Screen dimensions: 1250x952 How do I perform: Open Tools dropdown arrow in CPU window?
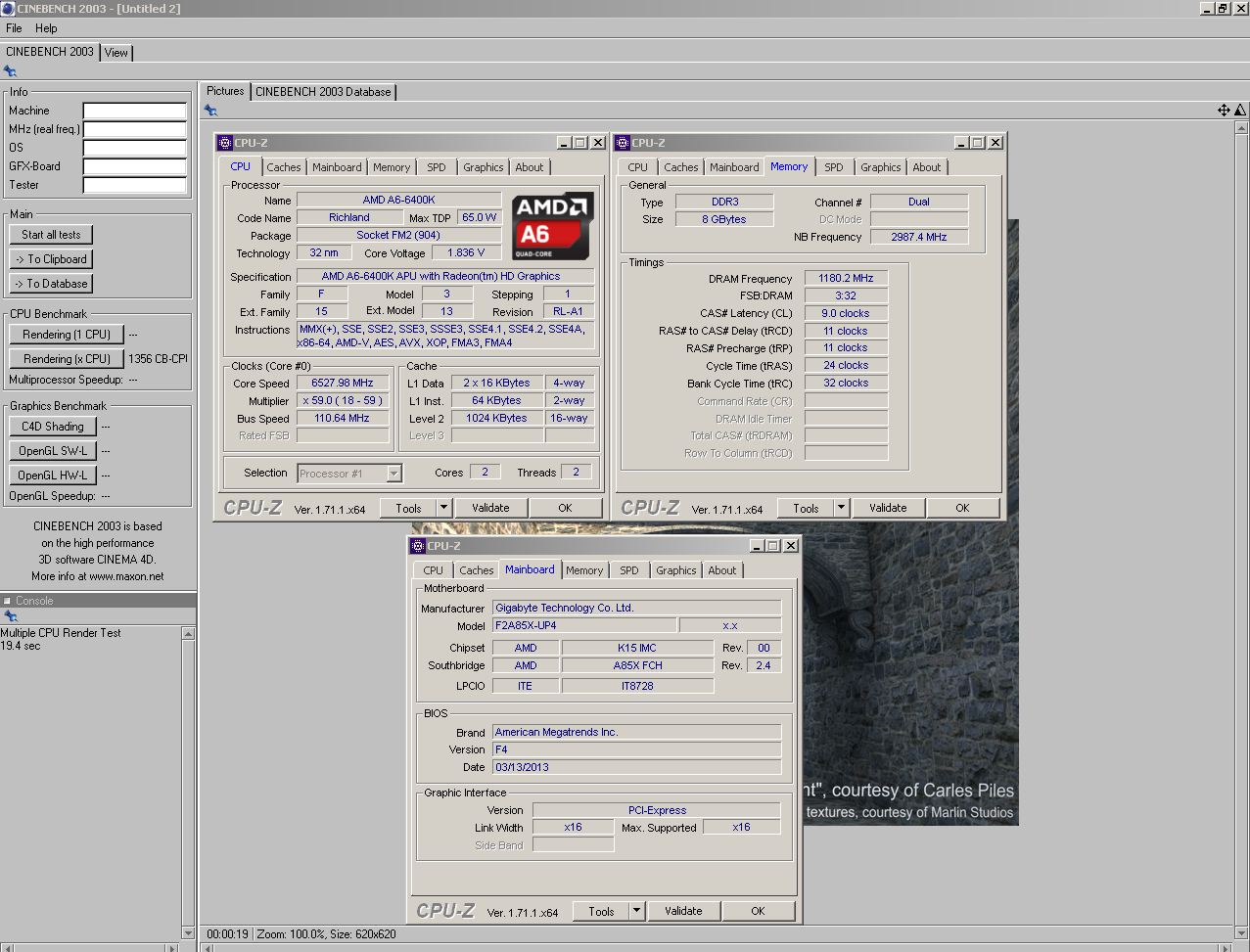point(443,508)
